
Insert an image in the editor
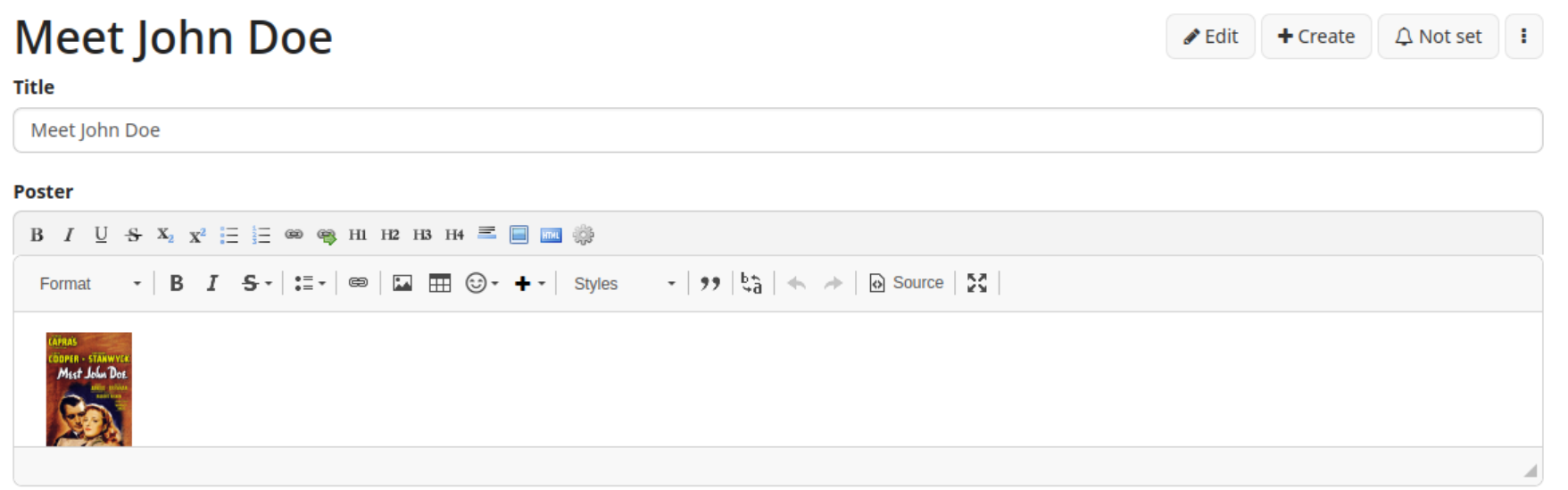pyautogui.click(x=402, y=283)
